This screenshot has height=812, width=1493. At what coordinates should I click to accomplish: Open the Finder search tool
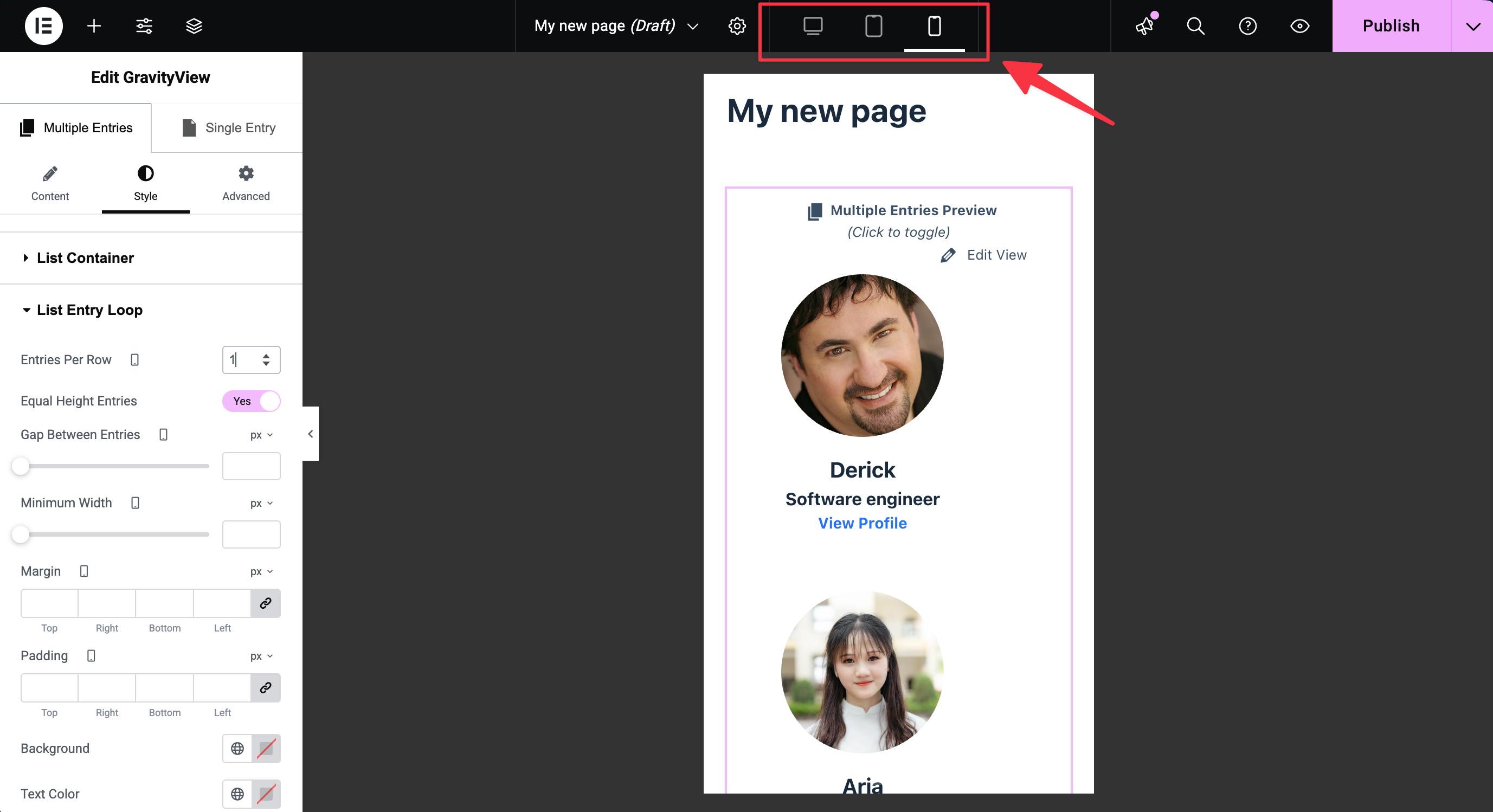click(1195, 25)
